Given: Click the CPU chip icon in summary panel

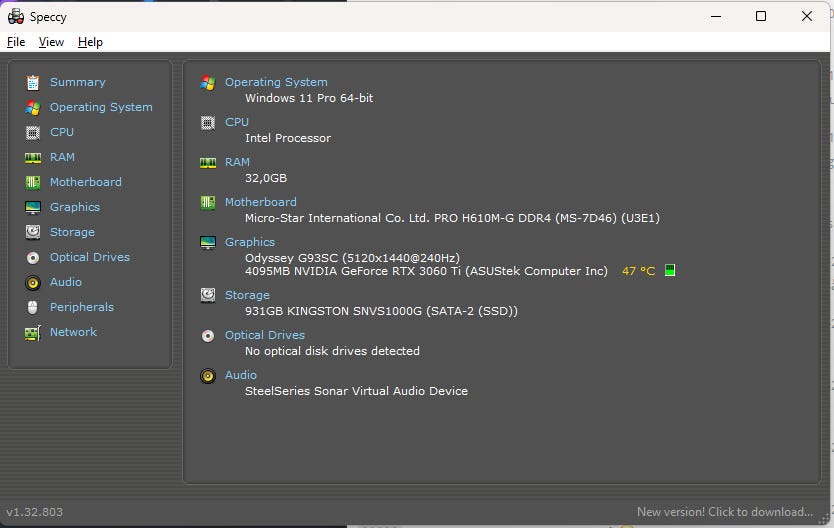Looking at the screenshot, I should (208, 123).
